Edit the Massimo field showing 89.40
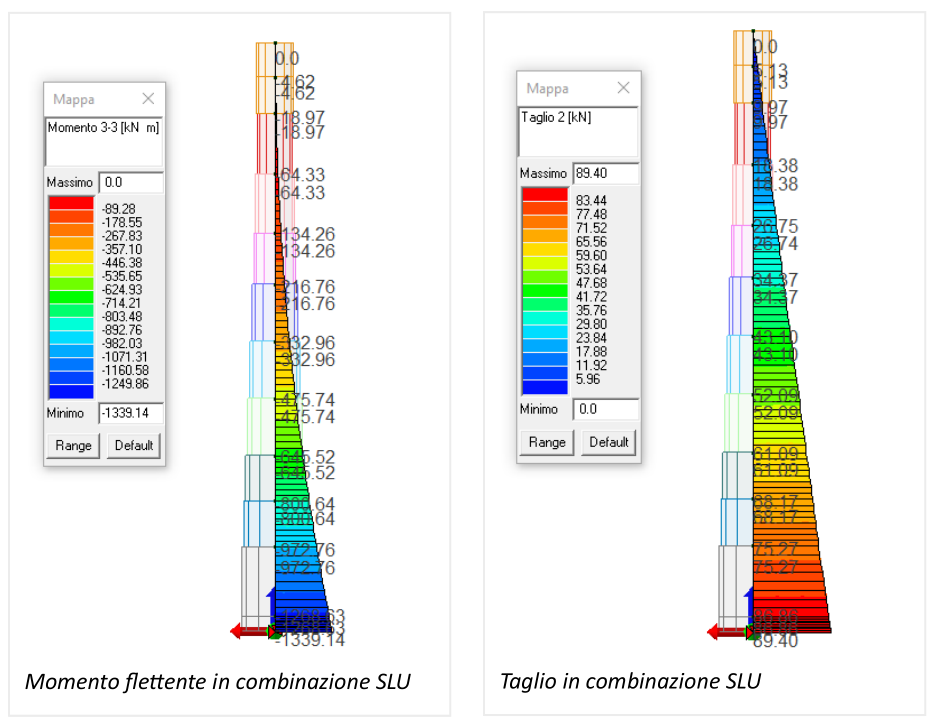The height and width of the screenshot is (723, 934). point(606,173)
